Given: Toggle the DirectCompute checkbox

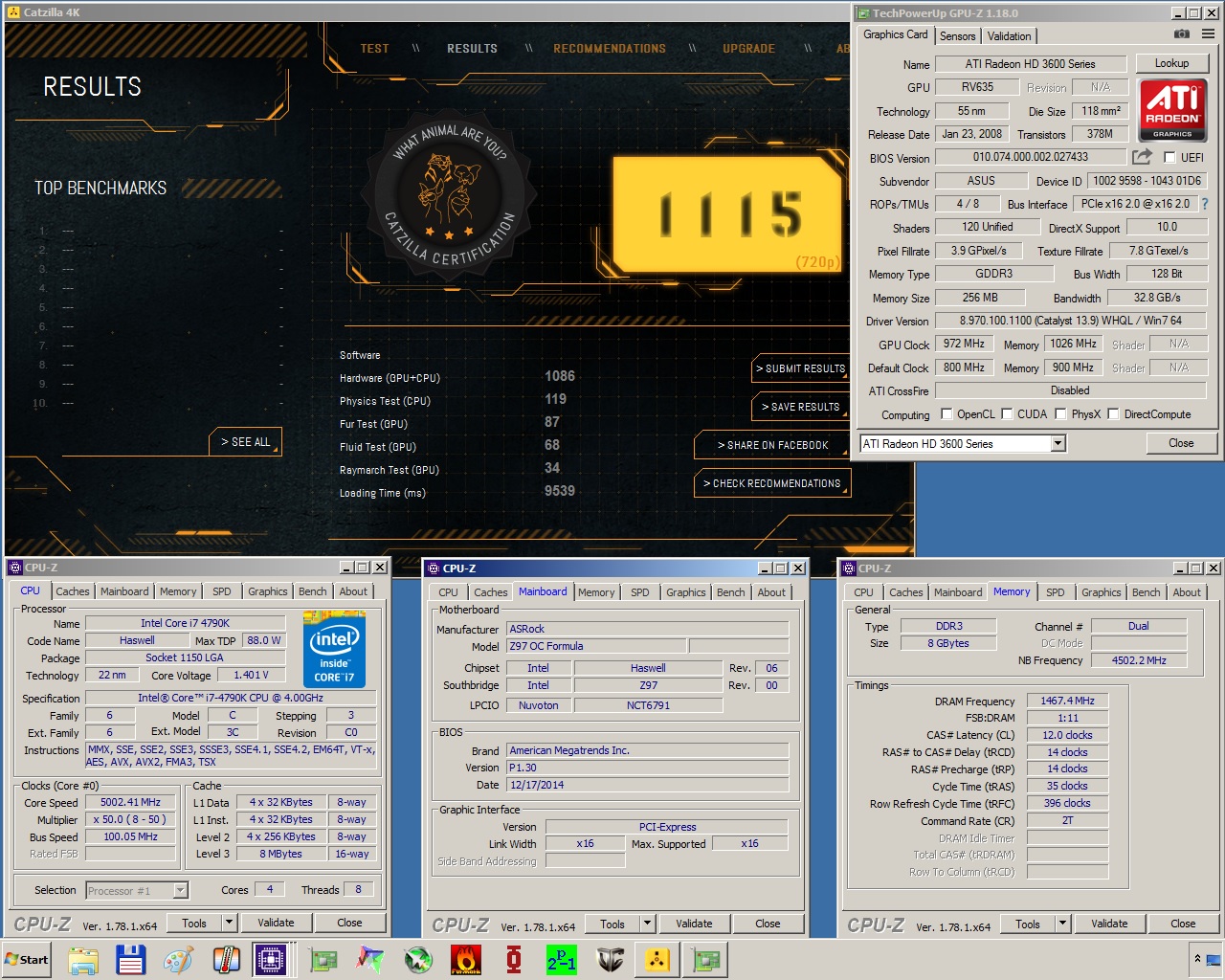Looking at the screenshot, I should [1113, 414].
